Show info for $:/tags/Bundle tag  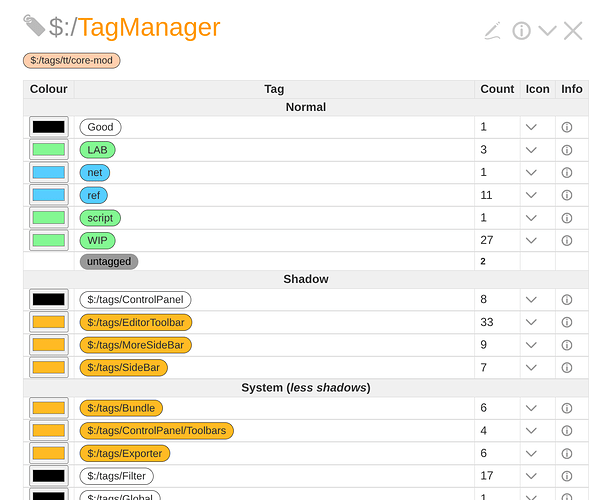567,408
